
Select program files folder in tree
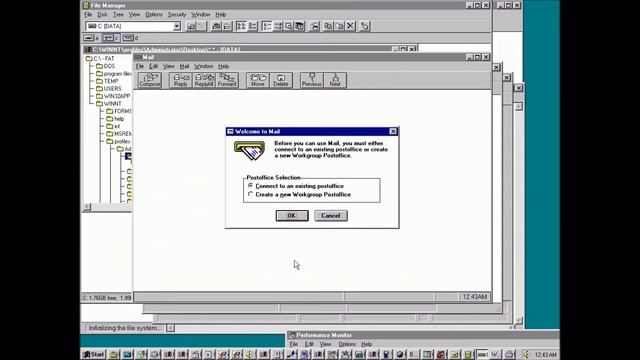click(x=114, y=73)
